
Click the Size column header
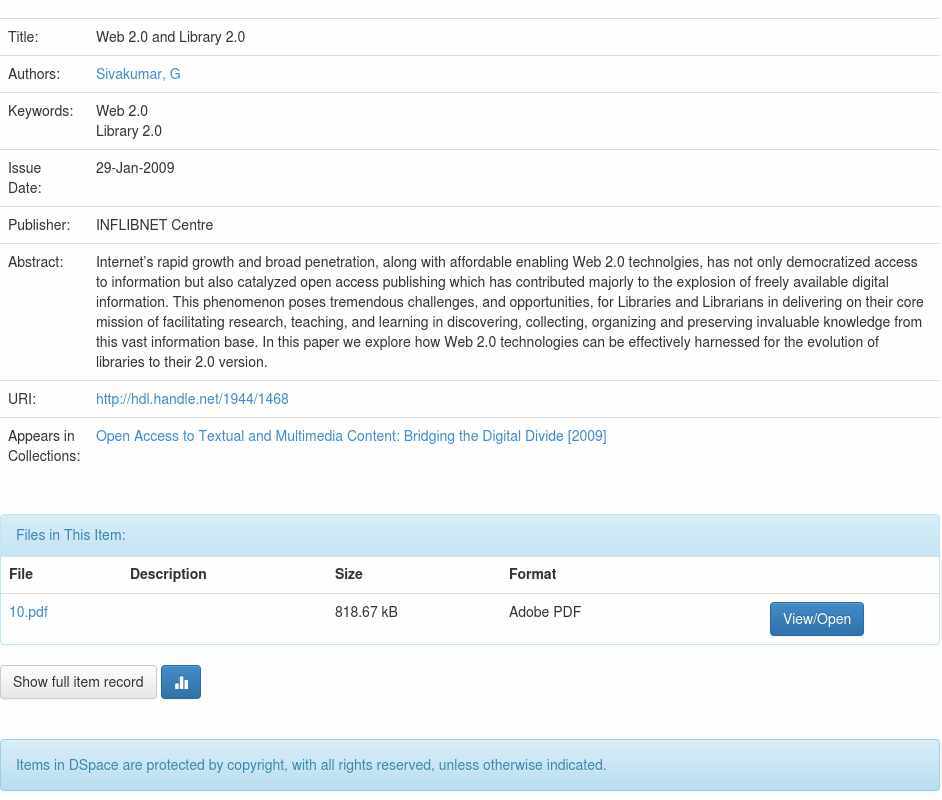(349, 574)
